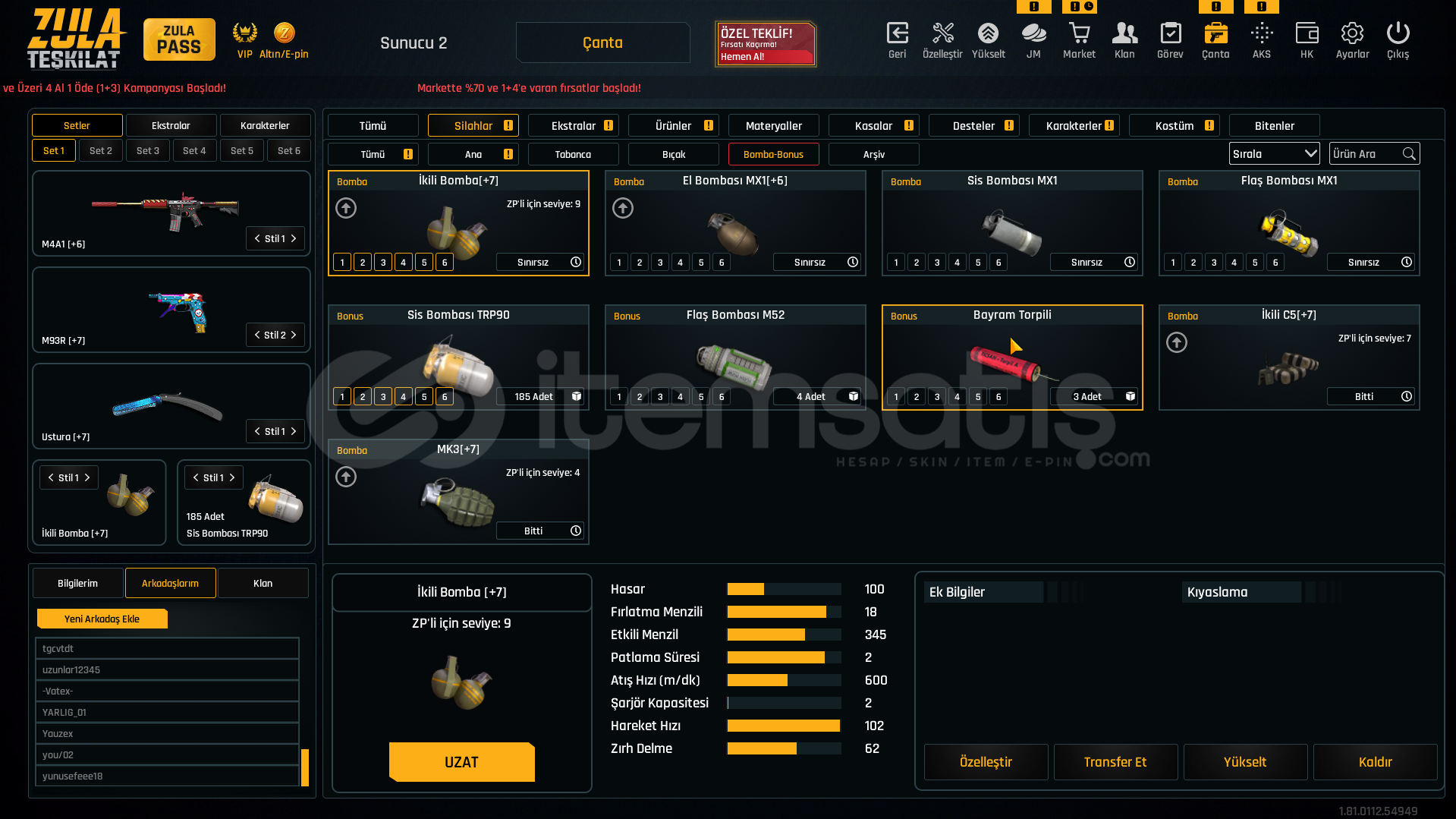Select Set 3 tab
Screen dimensions: 1456x819
148,150
